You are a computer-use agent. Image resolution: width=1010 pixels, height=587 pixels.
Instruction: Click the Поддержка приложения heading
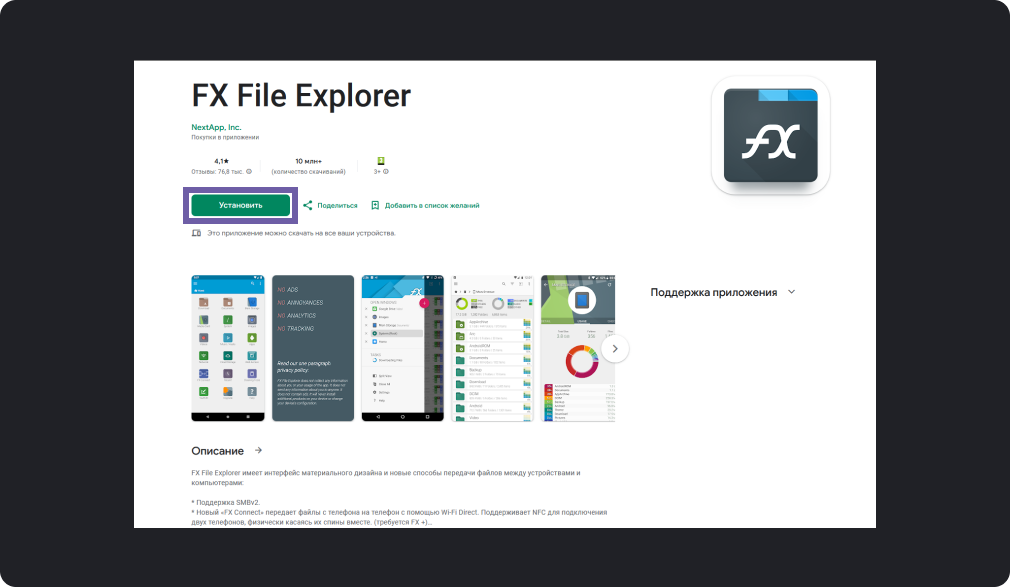(714, 293)
